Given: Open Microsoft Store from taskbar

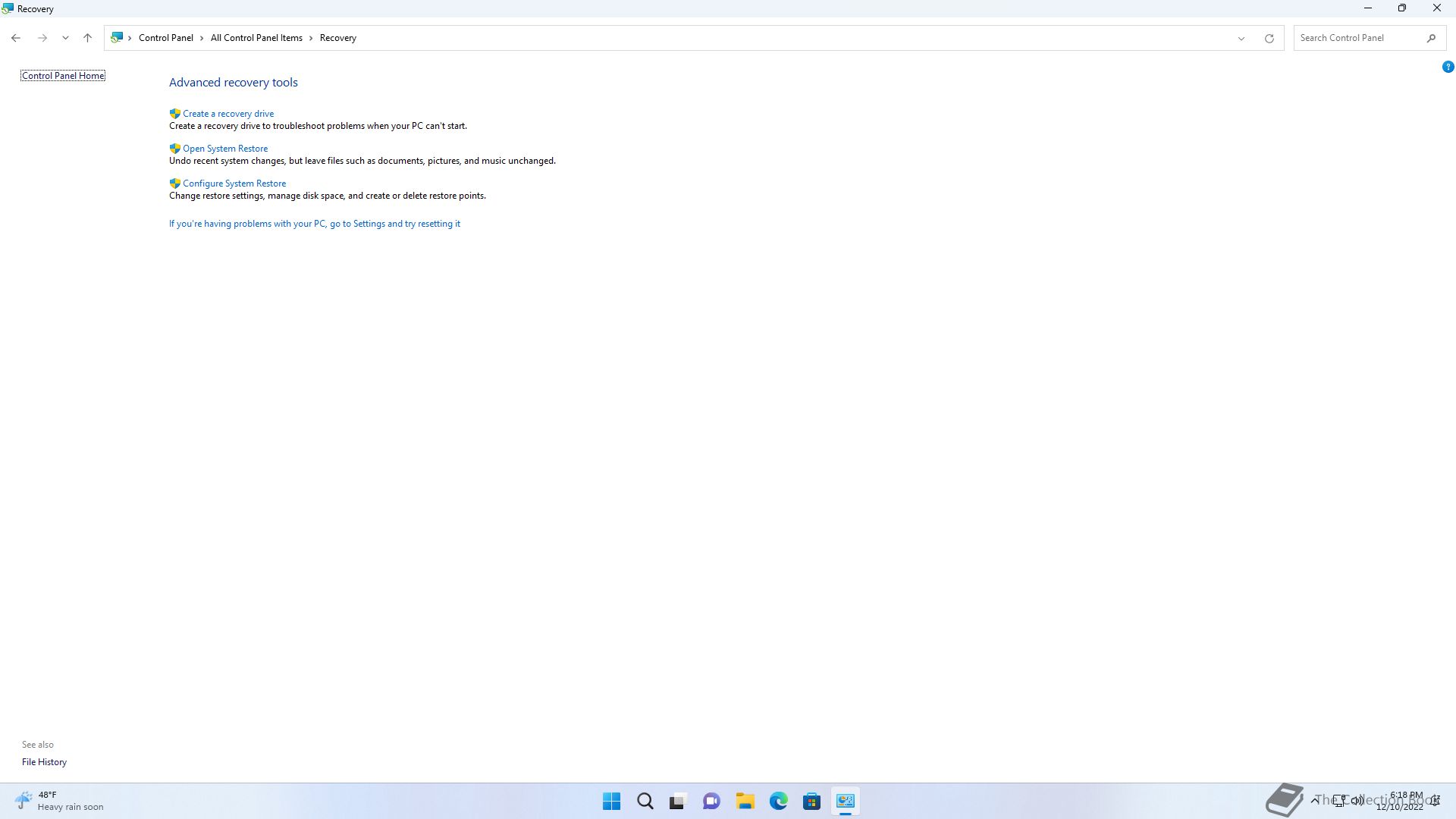Looking at the screenshot, I should pos(811,801).
